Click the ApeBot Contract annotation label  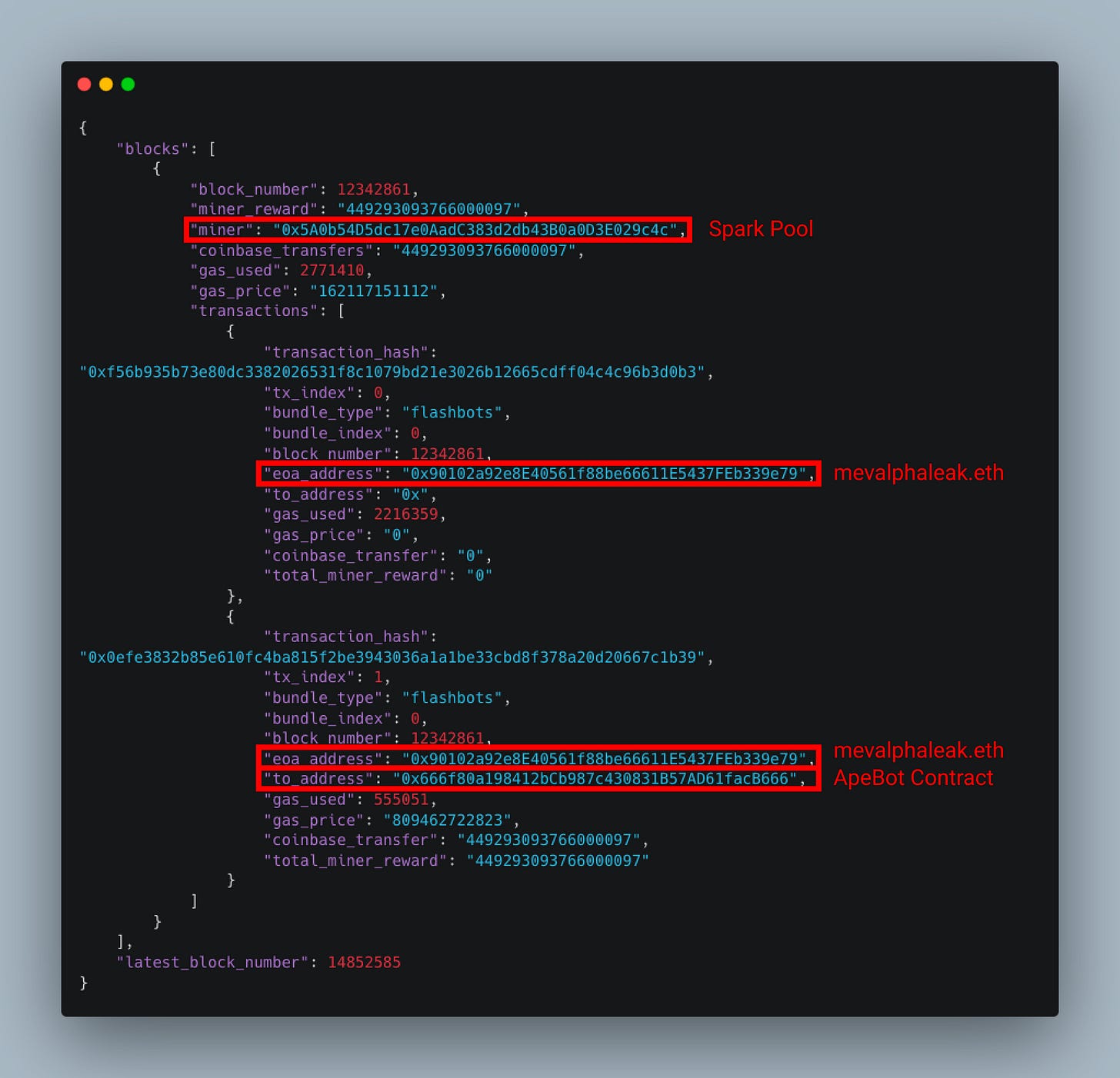coord(913,778)
